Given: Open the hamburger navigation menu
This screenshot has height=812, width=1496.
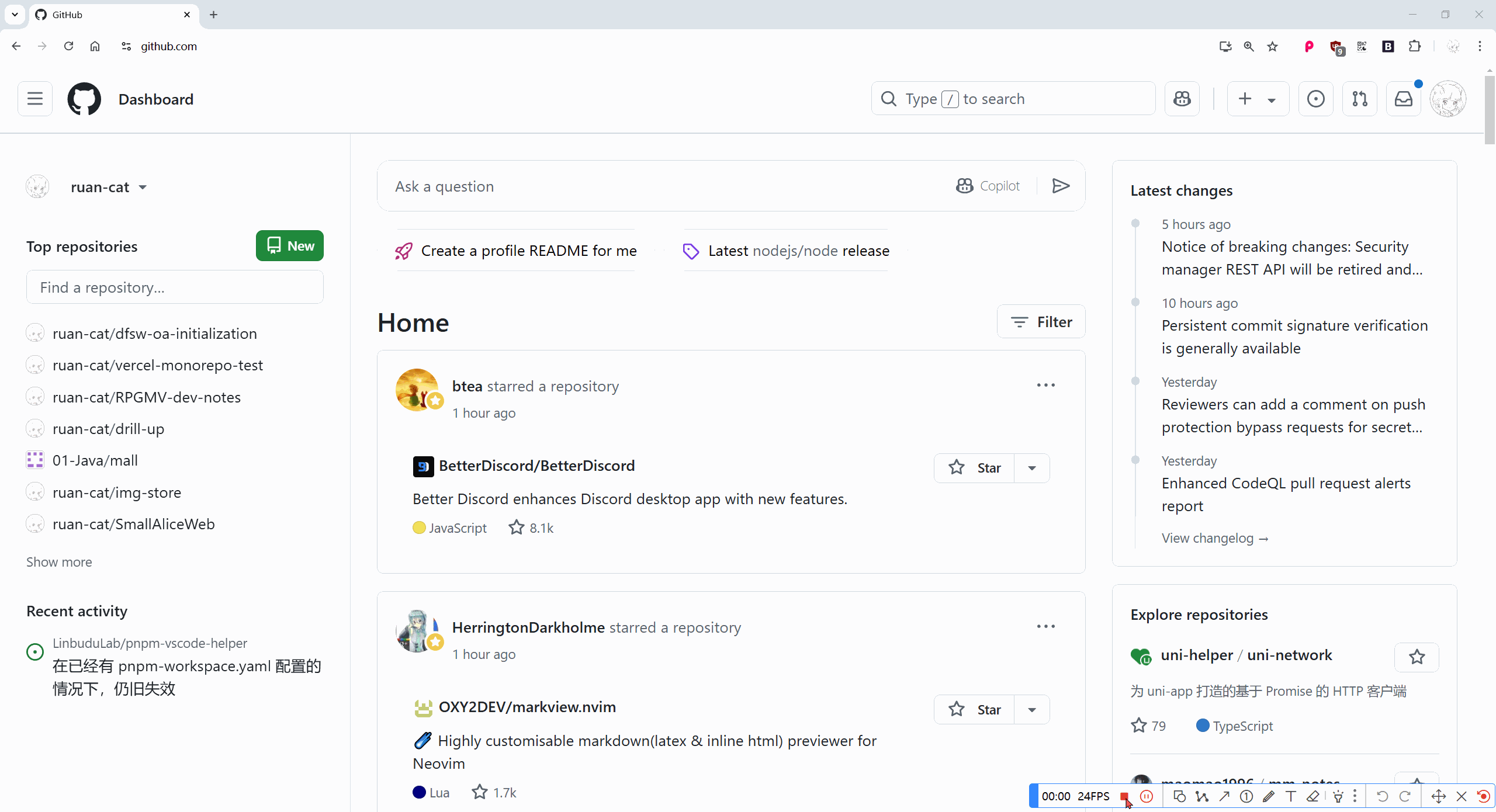Looking at the screenshot, I should [35, 99].
